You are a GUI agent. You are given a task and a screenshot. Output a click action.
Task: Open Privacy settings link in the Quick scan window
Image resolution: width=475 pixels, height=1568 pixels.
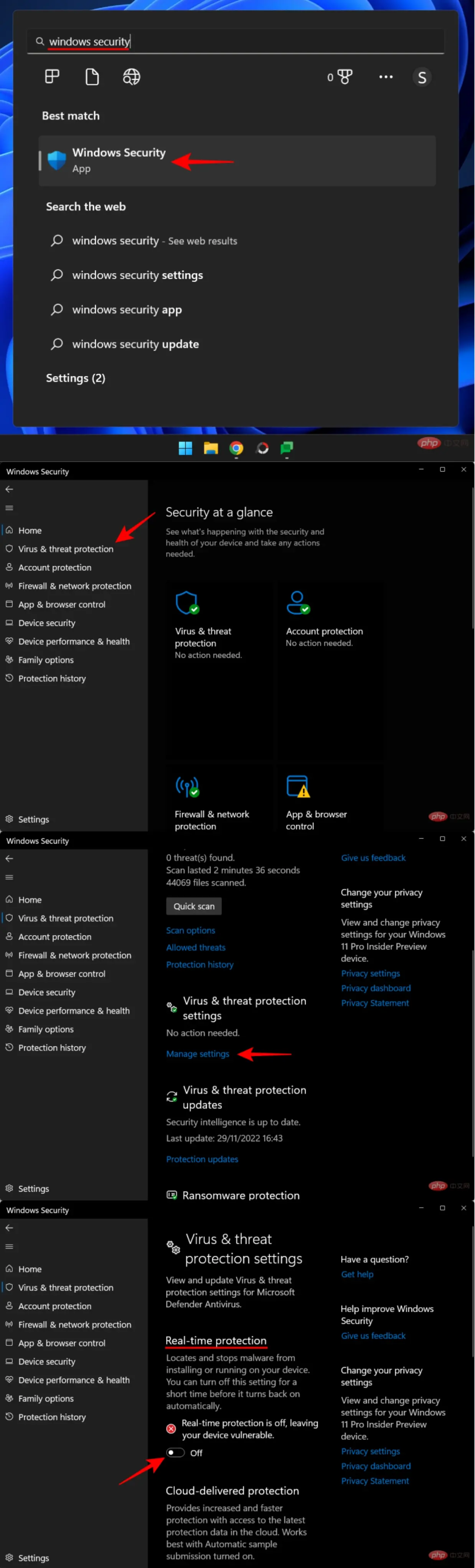point(370,973)
